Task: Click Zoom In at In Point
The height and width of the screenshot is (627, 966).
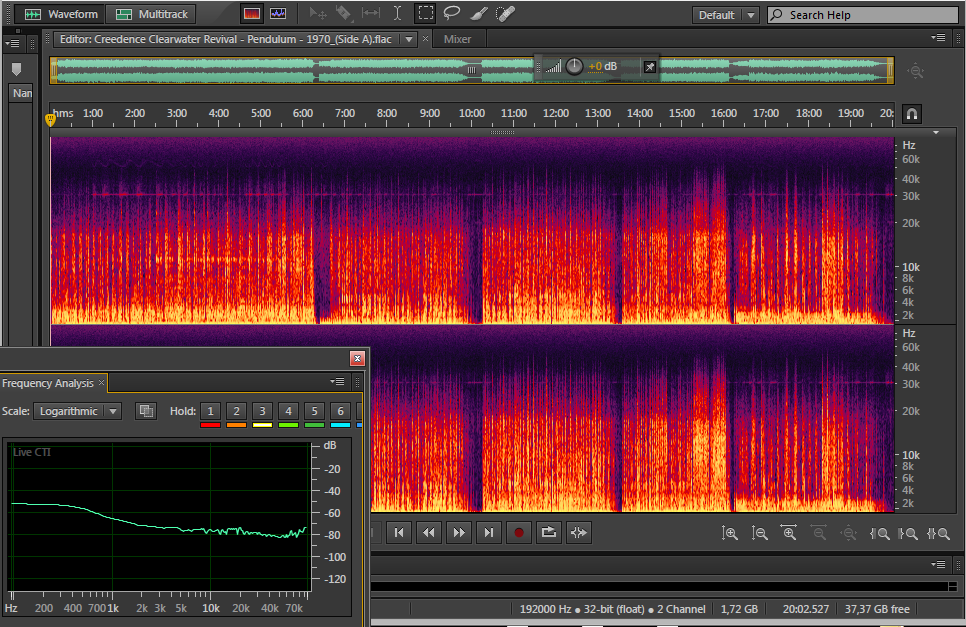Action: coord(879,533)
